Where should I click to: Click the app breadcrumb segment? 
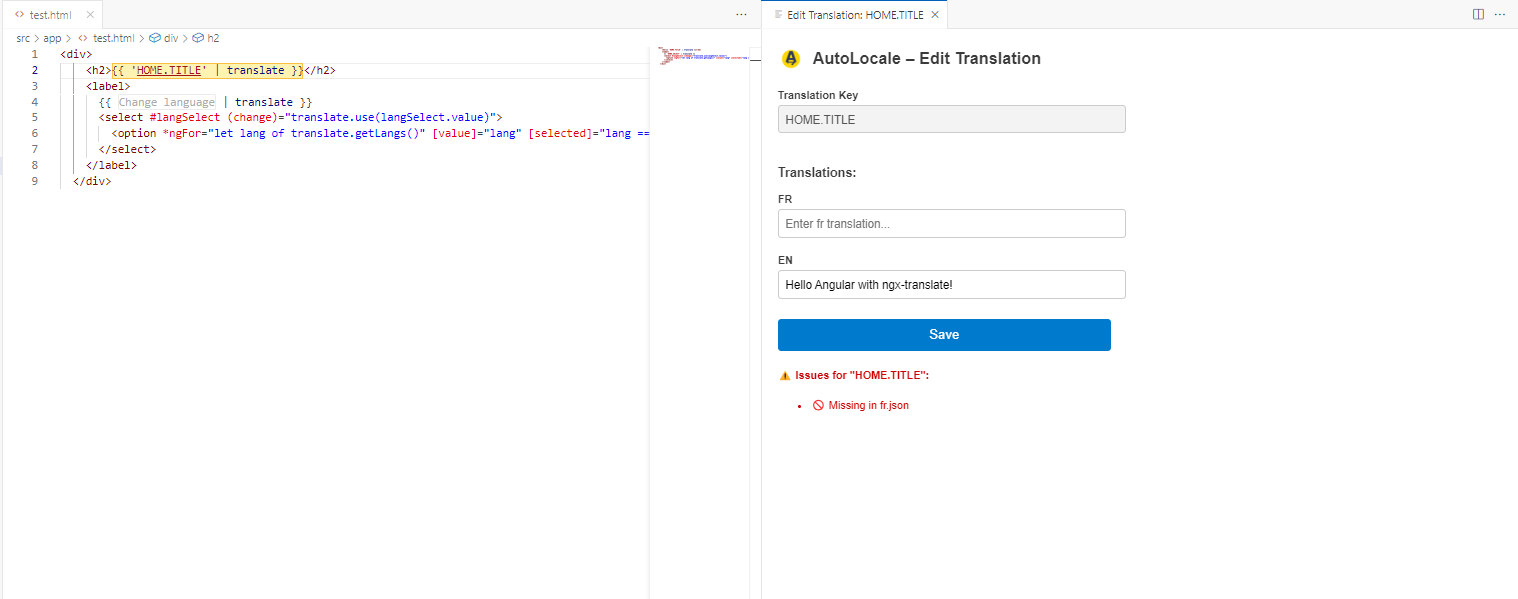52,38
